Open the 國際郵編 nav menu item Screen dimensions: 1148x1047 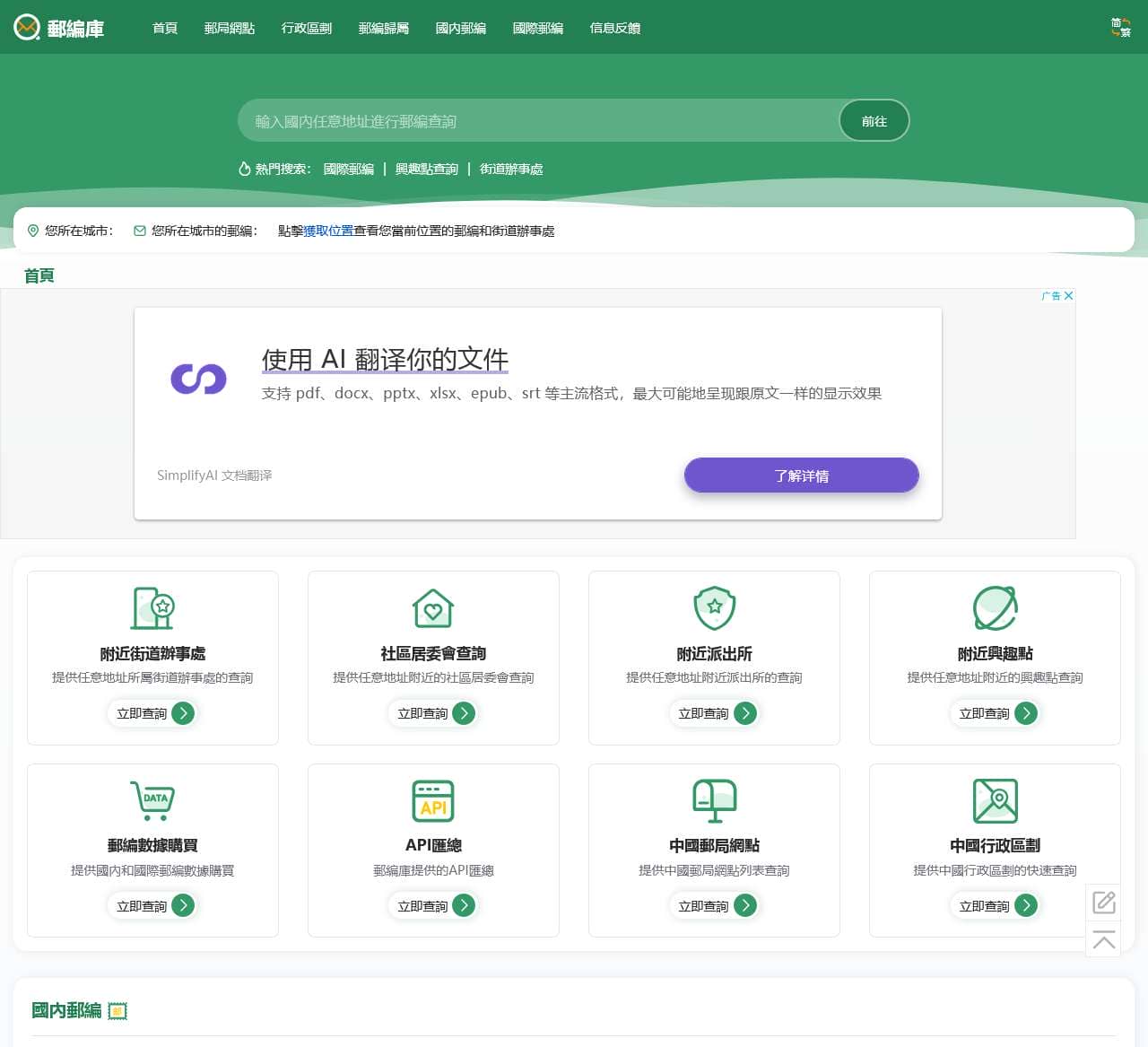[538, 28]
